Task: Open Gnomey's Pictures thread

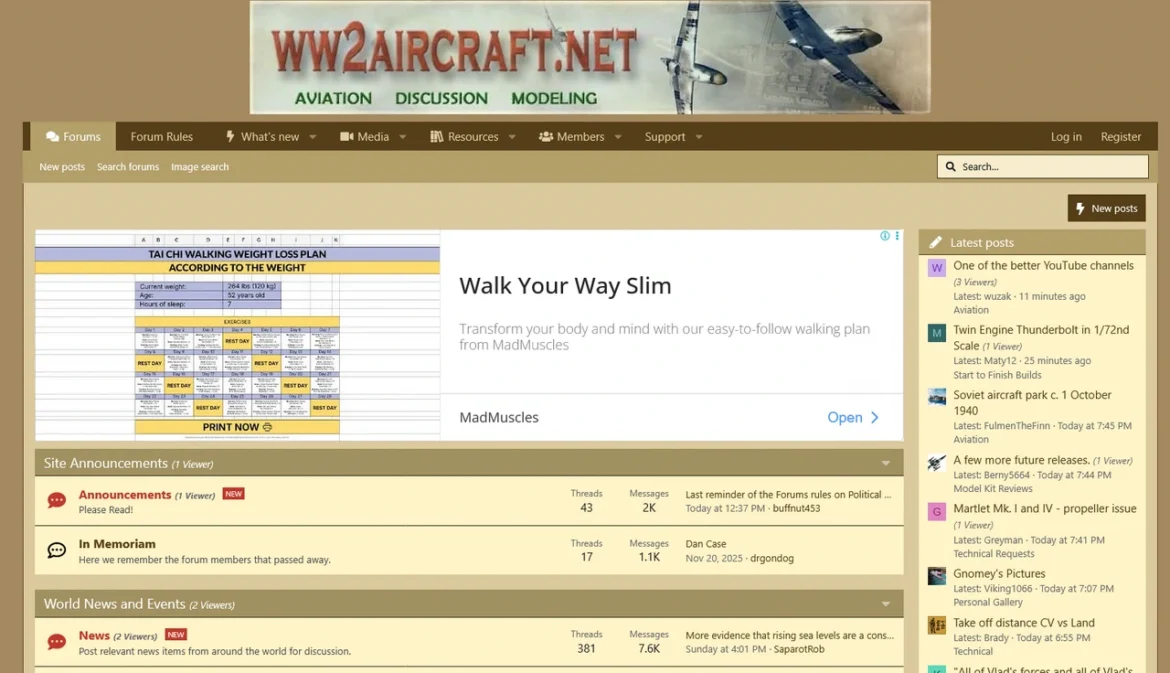Action: tap(999, 574)
